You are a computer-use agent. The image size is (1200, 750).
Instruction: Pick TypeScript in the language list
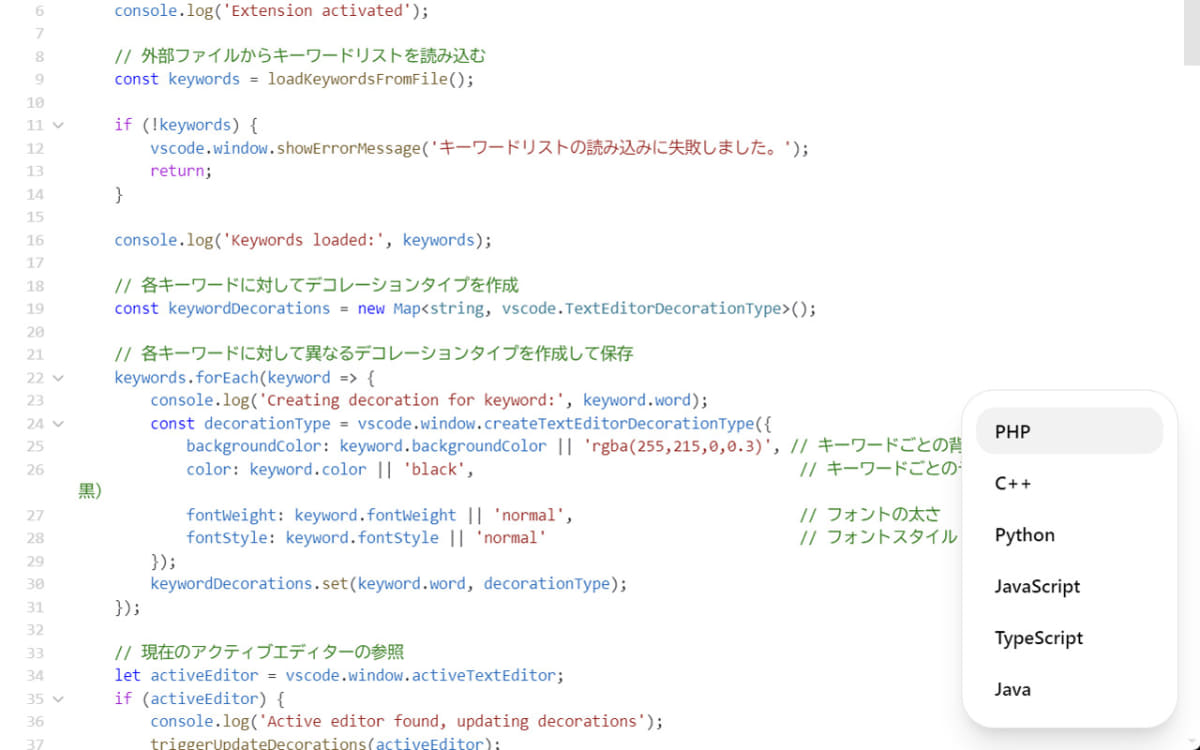(x=1038, y=638)
